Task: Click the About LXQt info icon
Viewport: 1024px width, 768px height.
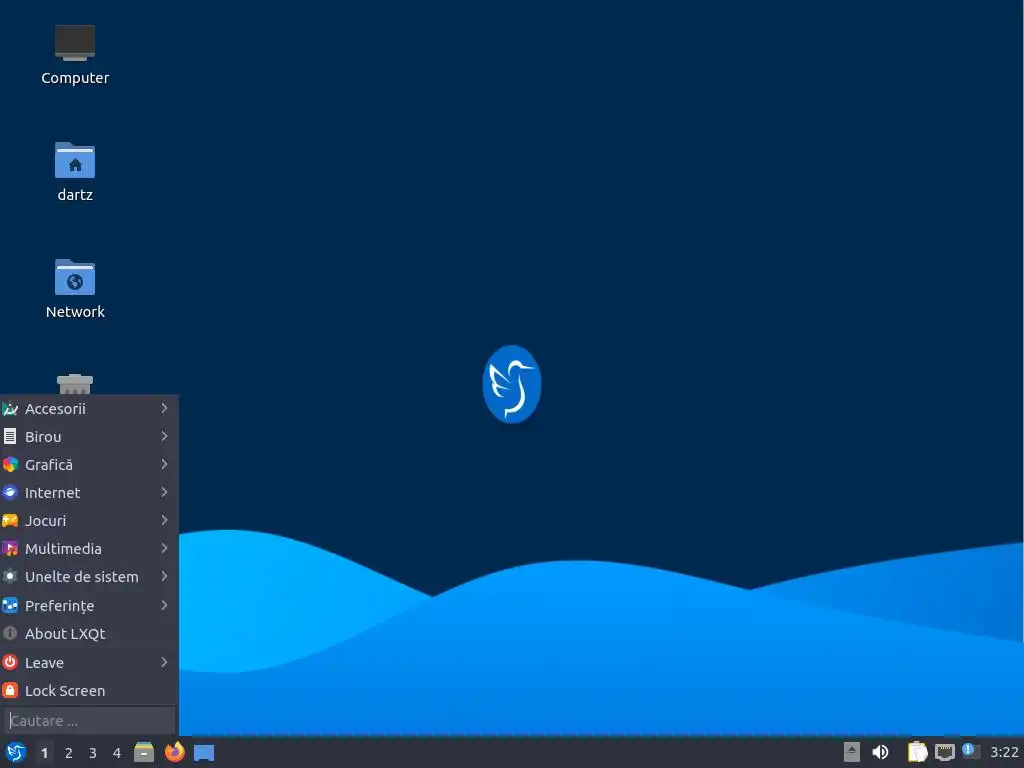Action: [10, 633]
